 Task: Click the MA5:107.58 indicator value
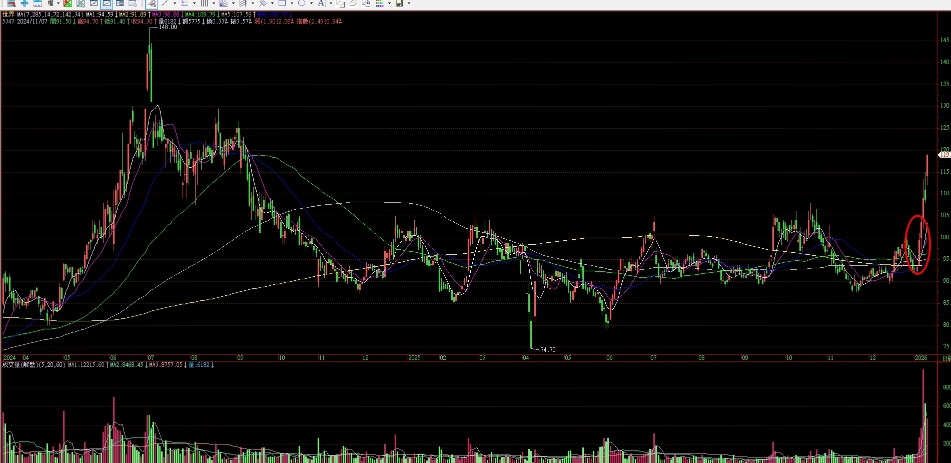pos(237,15)
